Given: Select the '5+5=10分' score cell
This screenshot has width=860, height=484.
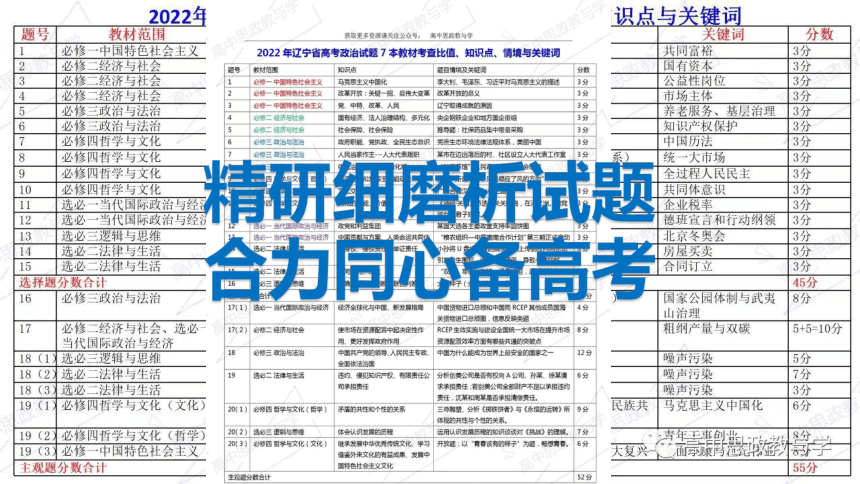Looking at the screenshot, I should [x=817, y=329].
